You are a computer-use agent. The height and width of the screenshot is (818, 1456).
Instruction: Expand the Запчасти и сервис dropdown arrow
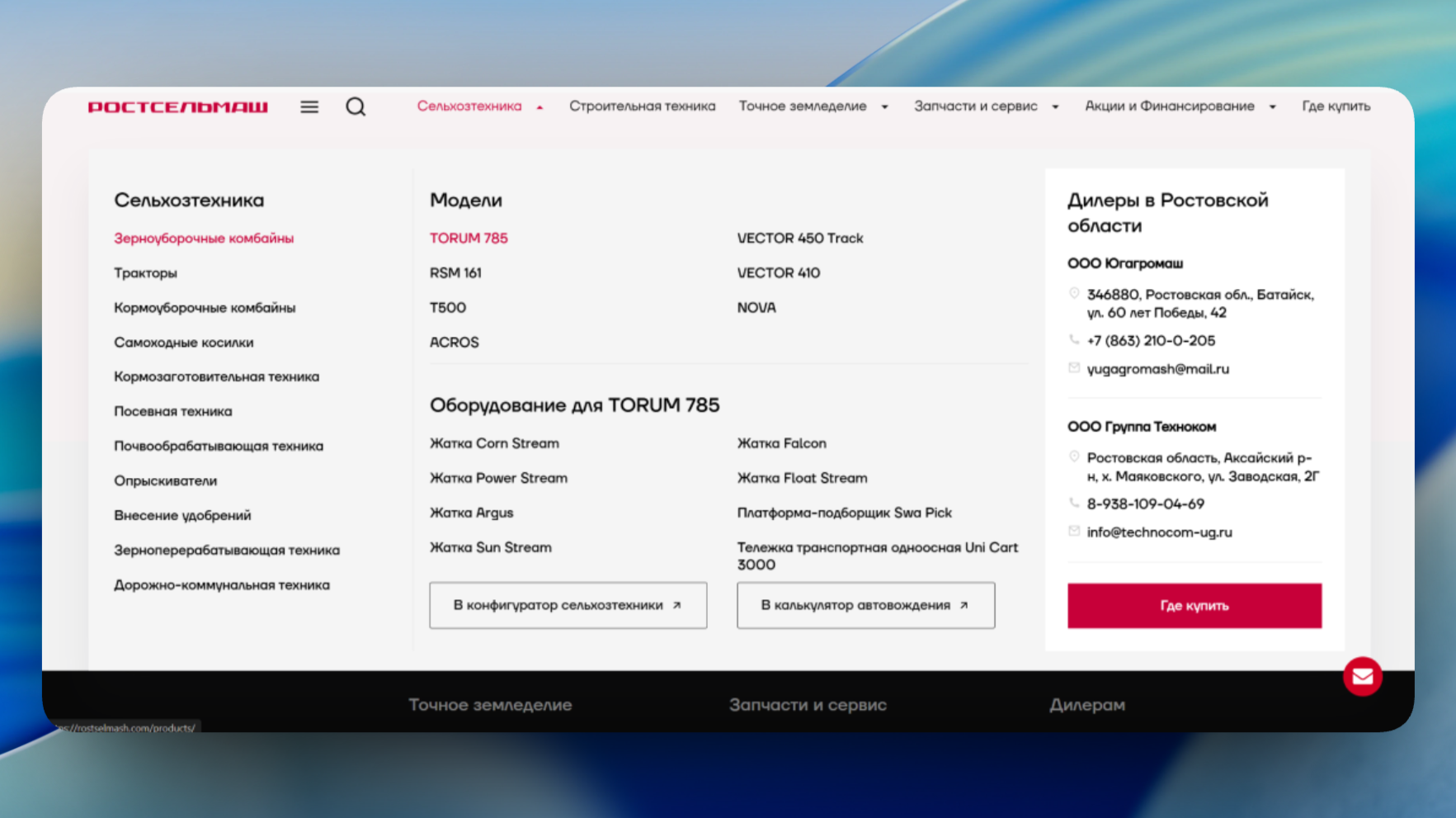(1055, 107)
